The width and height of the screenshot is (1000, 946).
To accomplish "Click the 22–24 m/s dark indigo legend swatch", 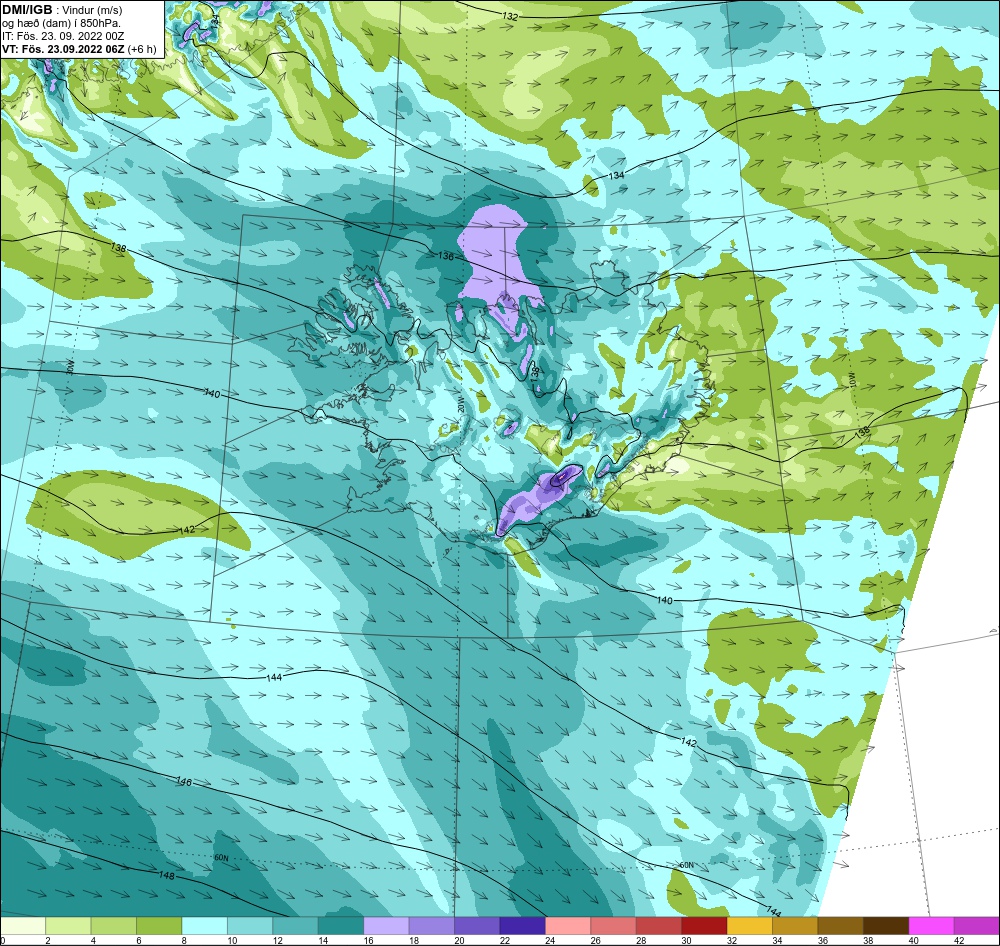I will point(522,926).
